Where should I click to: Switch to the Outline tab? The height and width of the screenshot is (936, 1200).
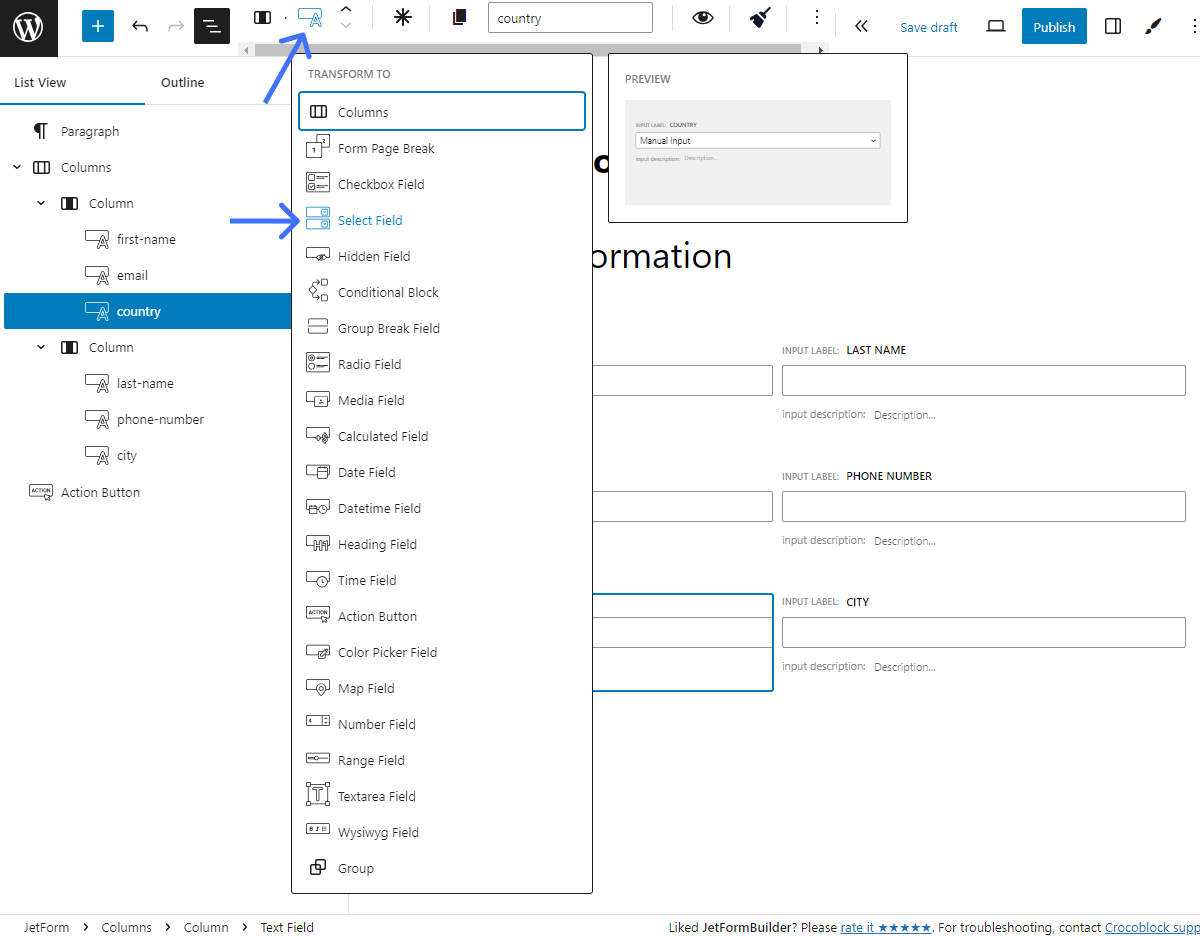pos(182,82)
